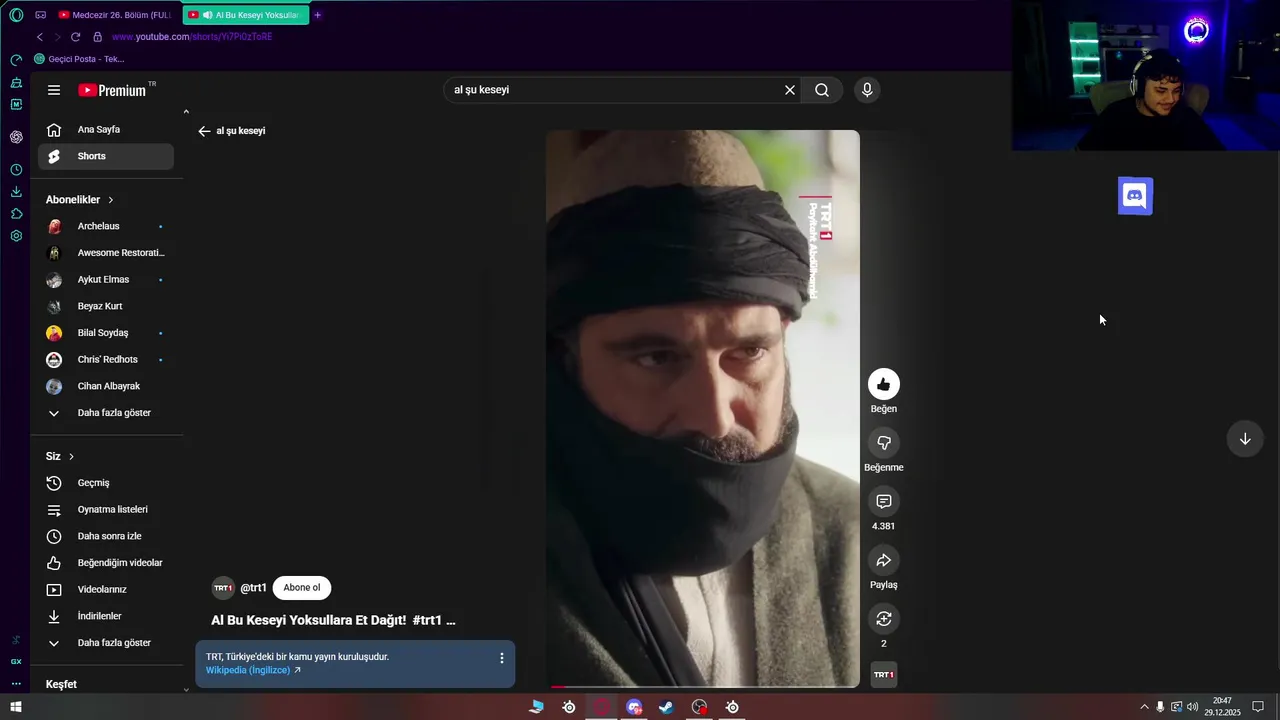Open the Cihan Albayrak channel
Image resolution: width=1280 pixels, height=720 pixels.
pos(106,386)
